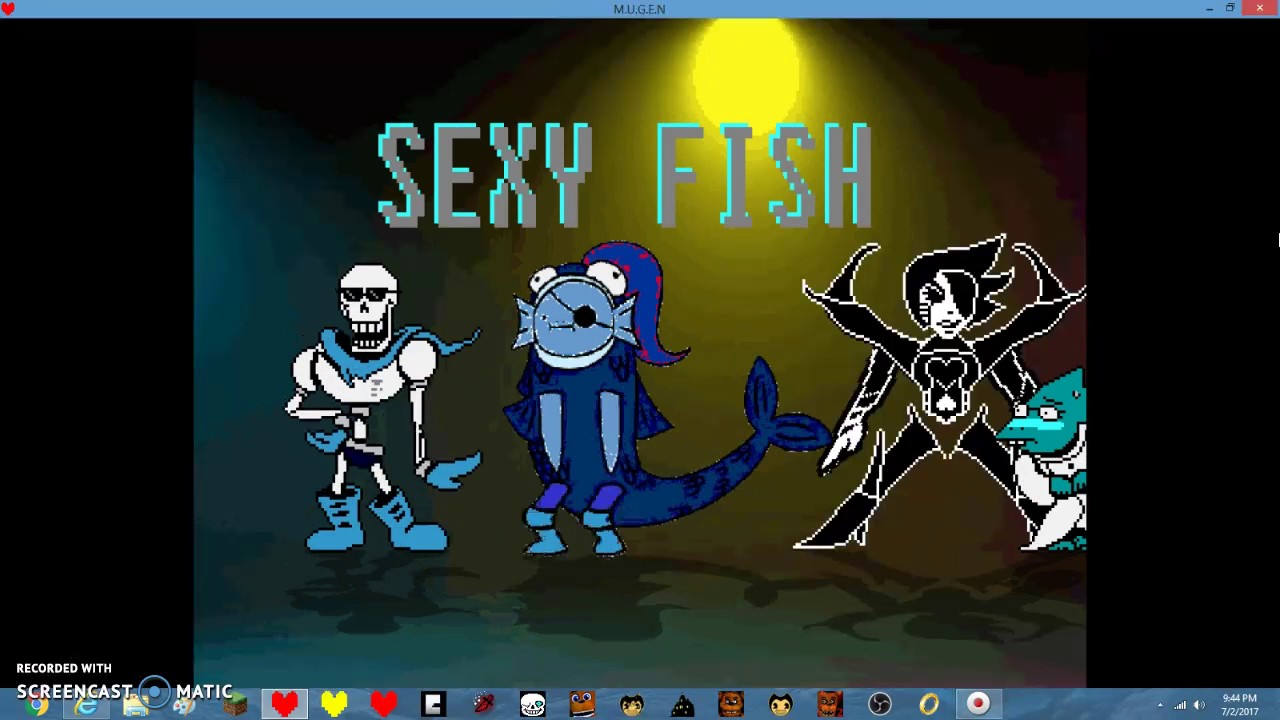
Task: Launch the Sans skull taskbar icon
Action: (x=532, y=704)
